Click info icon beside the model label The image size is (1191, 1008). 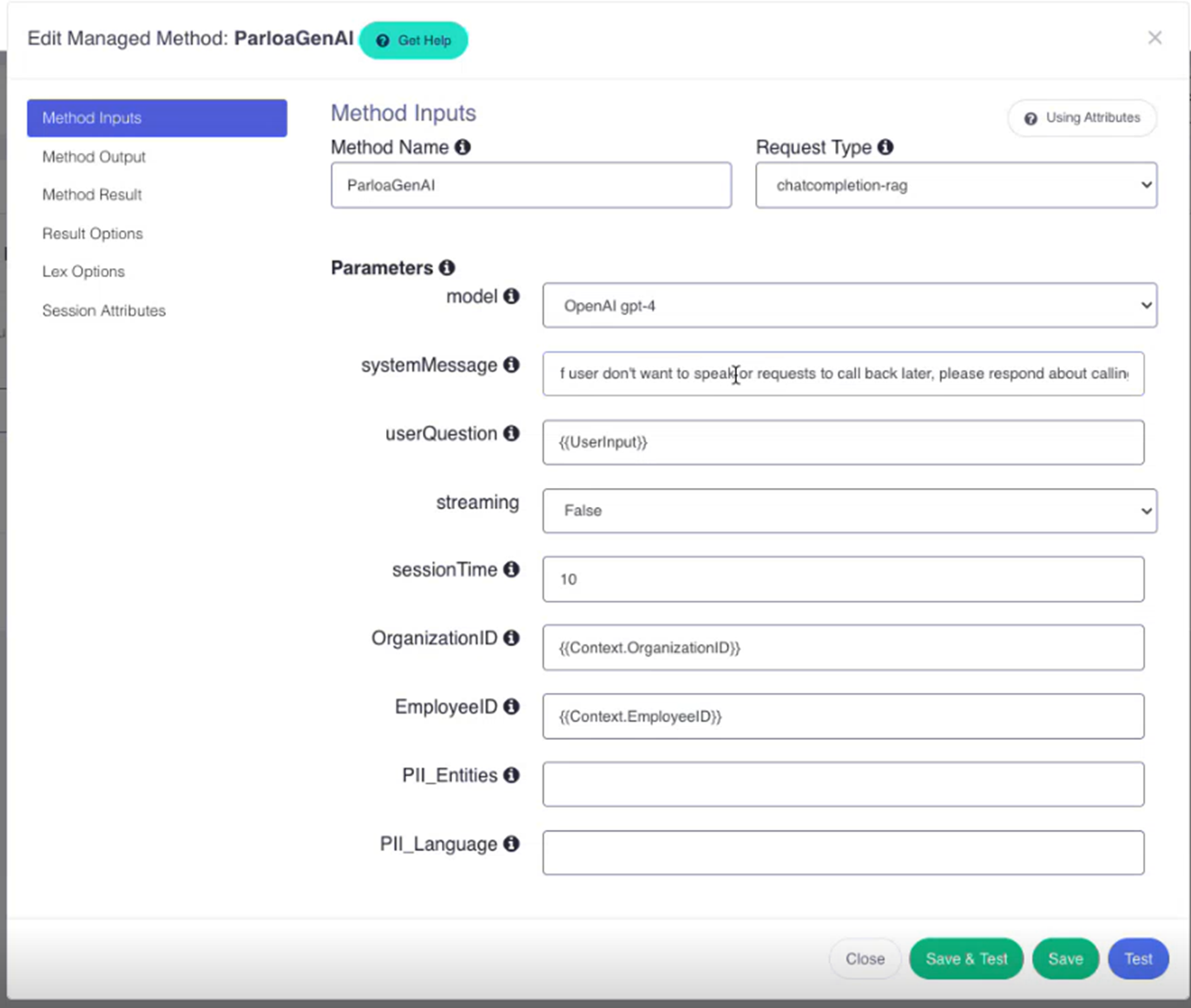tap(511, 297)
